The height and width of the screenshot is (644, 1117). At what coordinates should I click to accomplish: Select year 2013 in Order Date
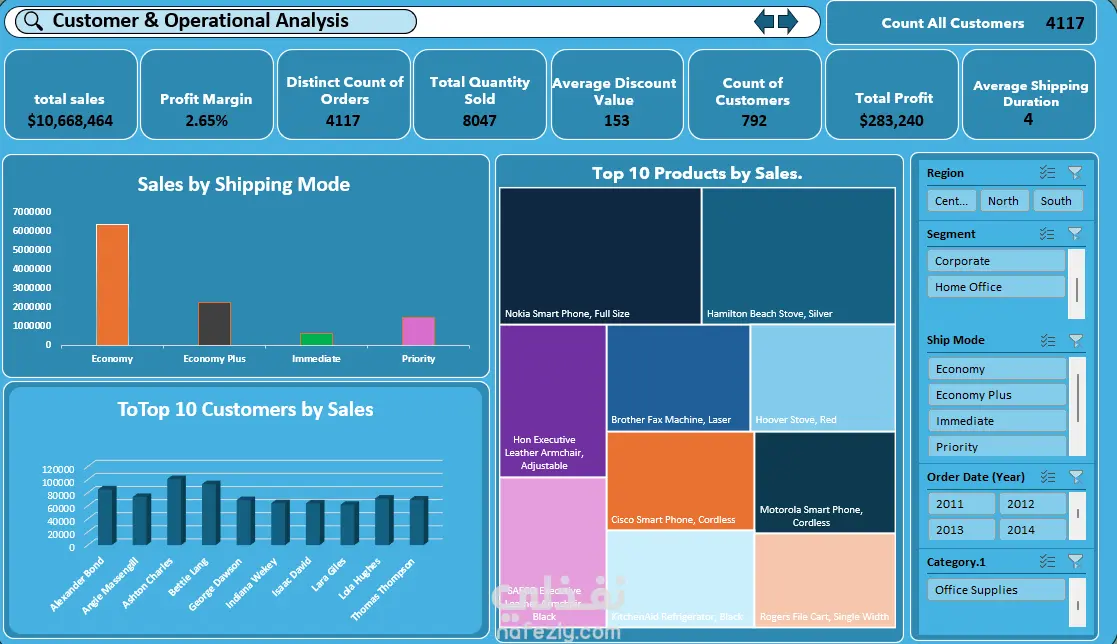(961, 529)
